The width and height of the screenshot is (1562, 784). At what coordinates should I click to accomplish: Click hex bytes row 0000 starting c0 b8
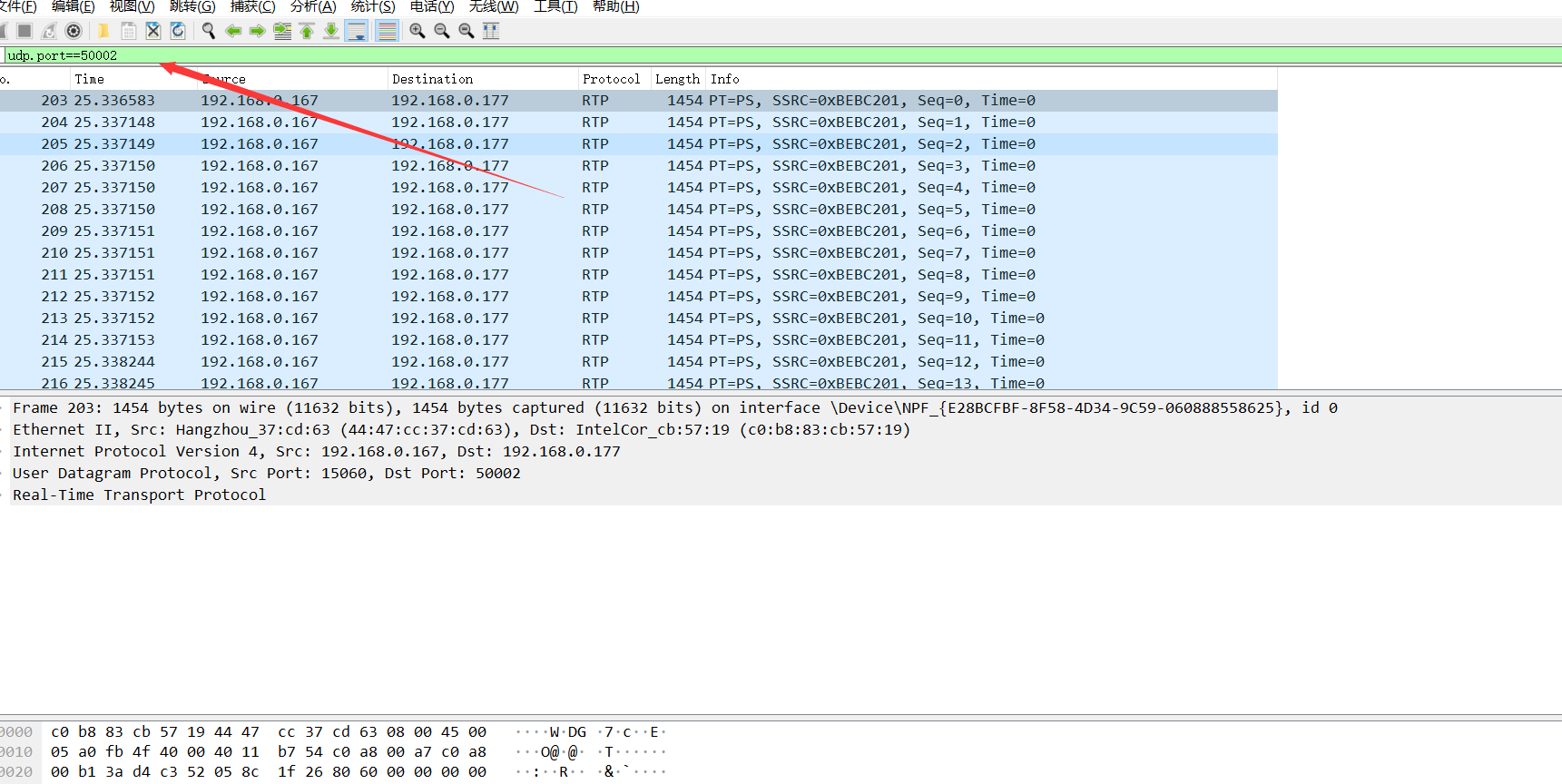click(269, 732)
